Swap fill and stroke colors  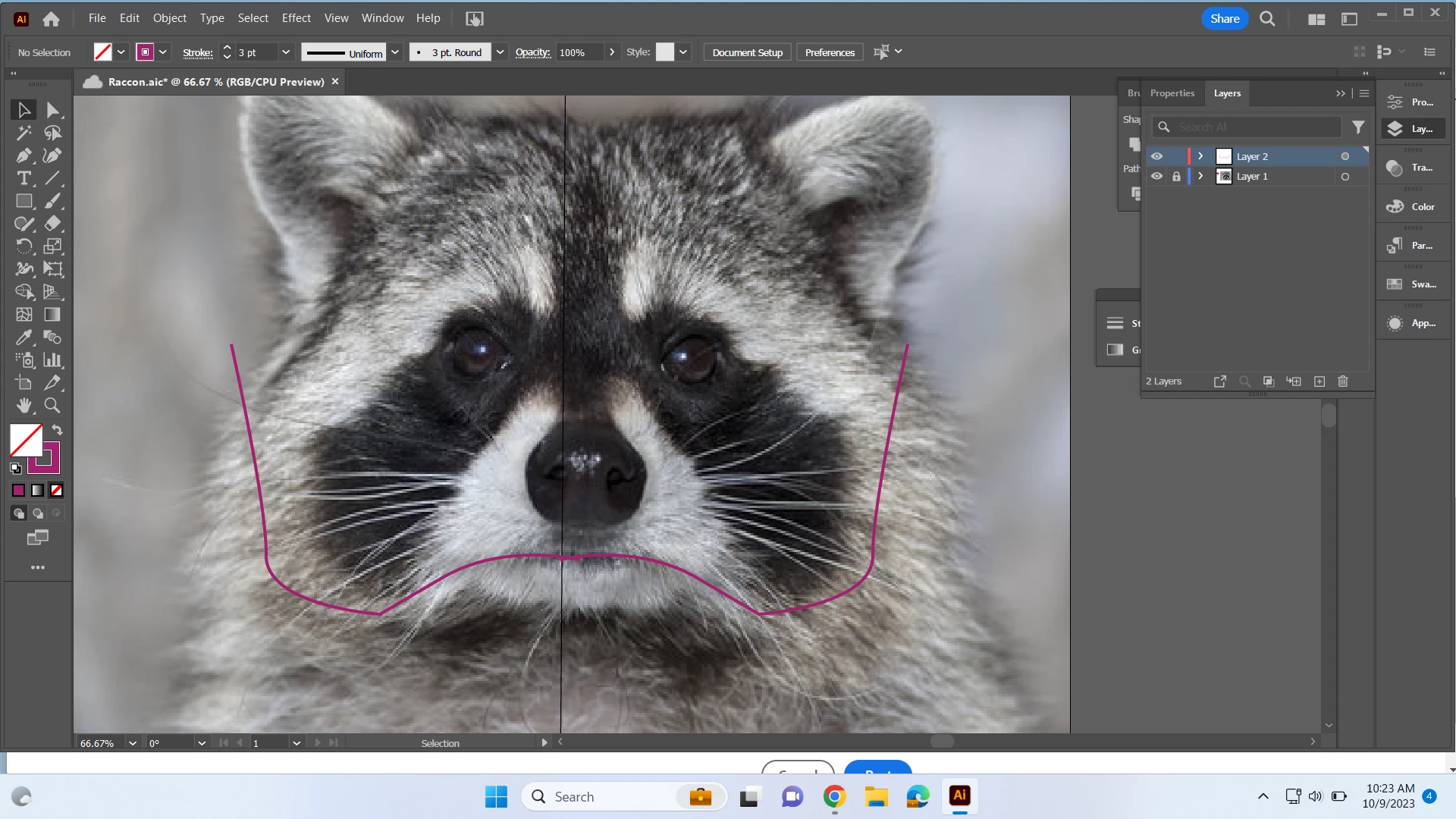click(57, 430)
